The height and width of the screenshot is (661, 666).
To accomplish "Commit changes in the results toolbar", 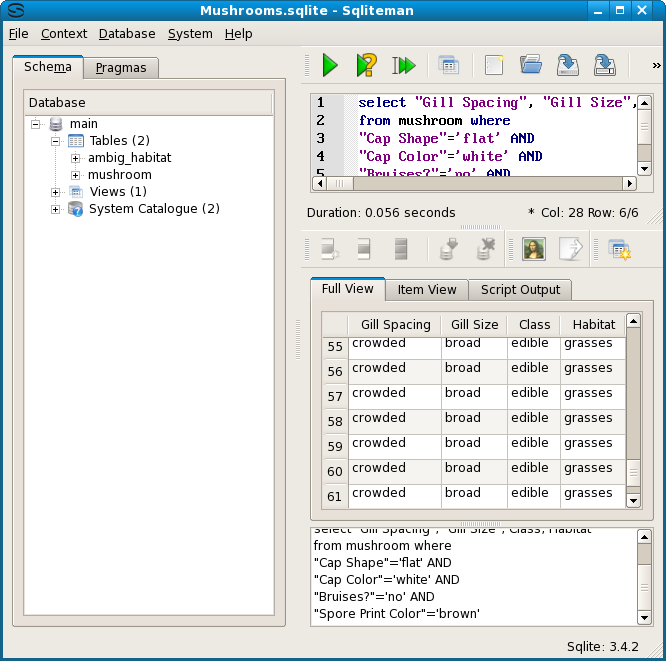I will 449,249.
